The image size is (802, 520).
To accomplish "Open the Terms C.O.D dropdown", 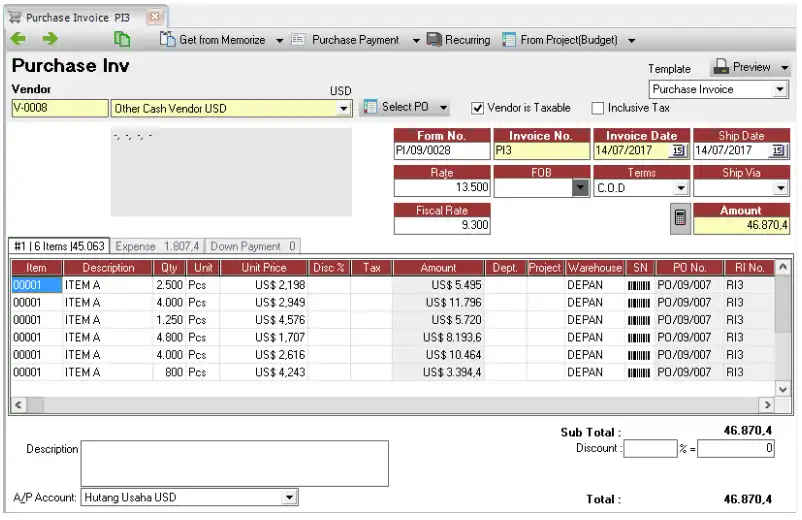I will (680, 188).
